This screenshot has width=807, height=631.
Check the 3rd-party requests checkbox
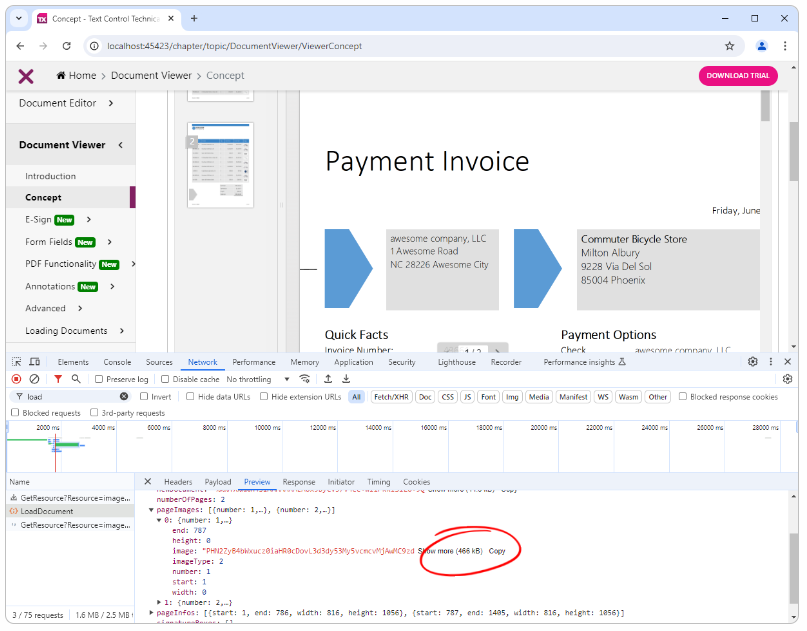tap(94, 412)
